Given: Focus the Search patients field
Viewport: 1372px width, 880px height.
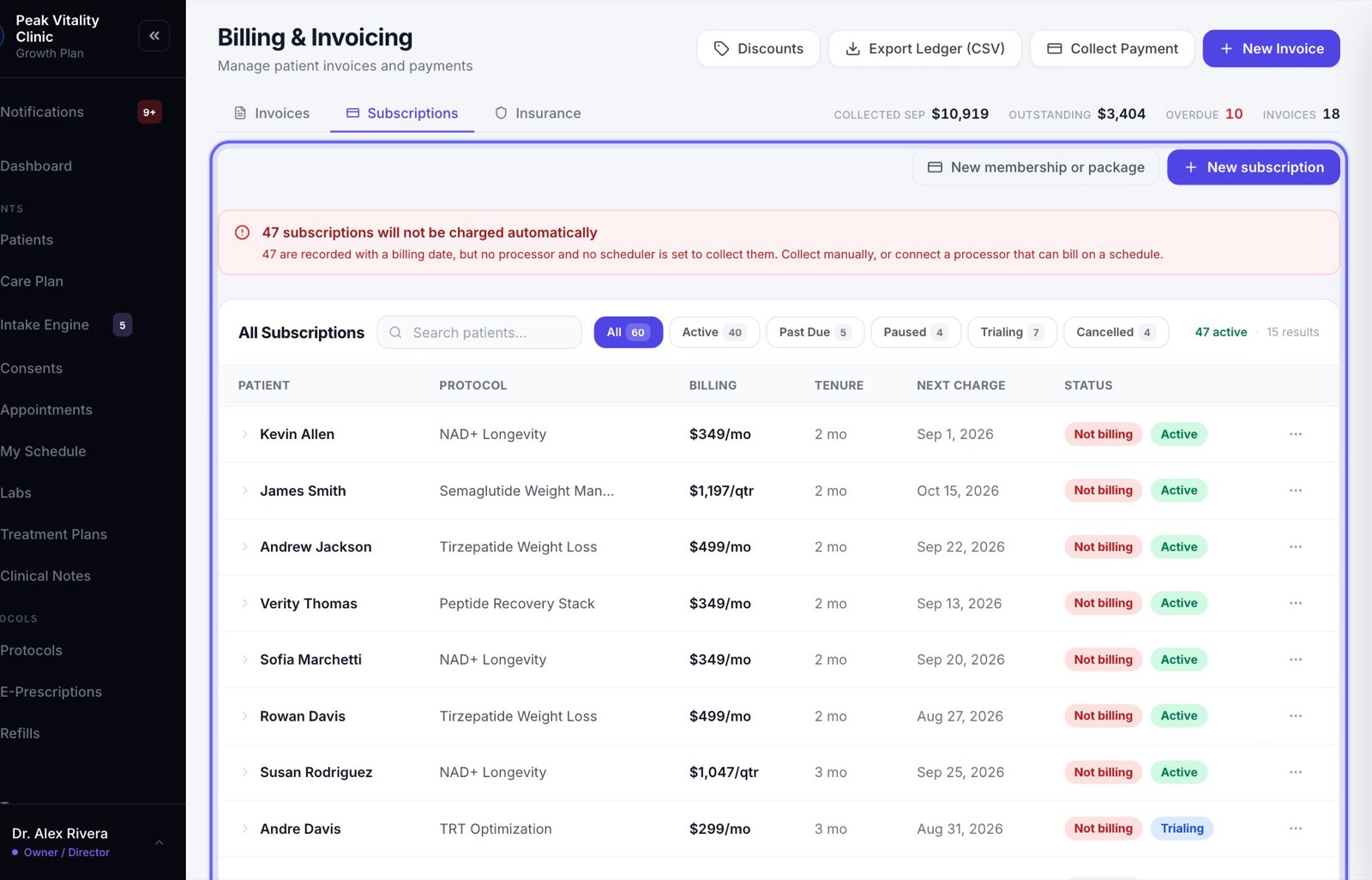Looking at the screenshot, I should click(x=479, y=333).
